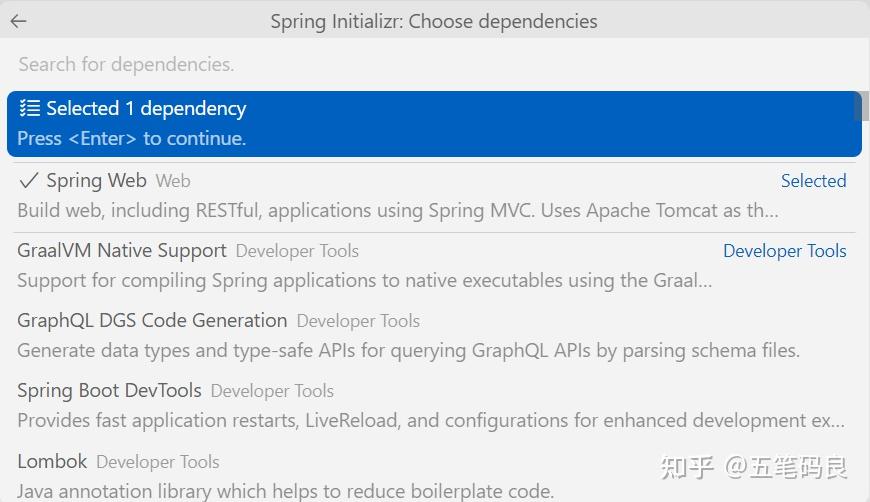This screenshot has width=870, height=502.
Task: Select GraphQL DGS Code Generation
Action: 152,321
